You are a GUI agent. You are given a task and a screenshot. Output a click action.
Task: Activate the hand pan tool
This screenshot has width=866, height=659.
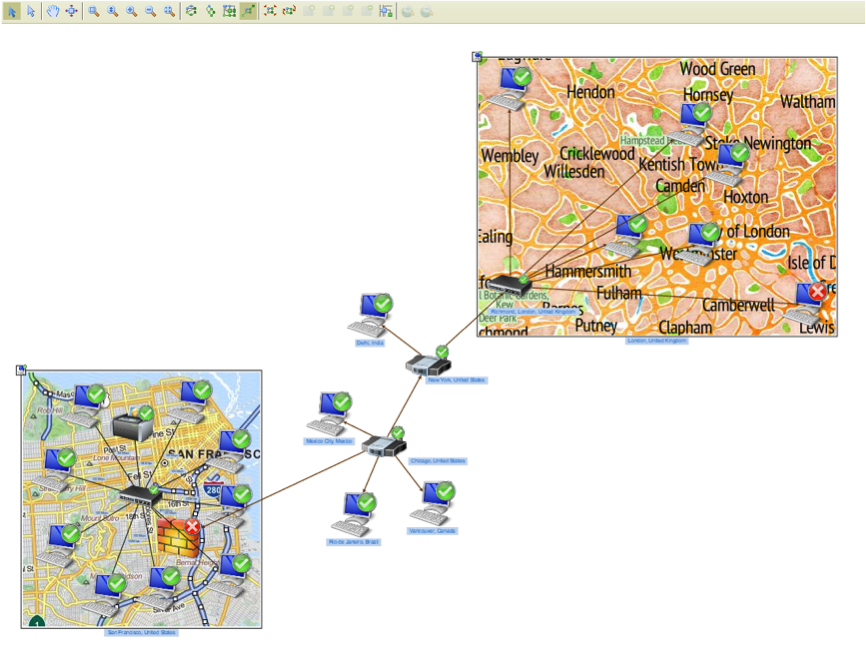pyautogui.click(x=52, y=11)
